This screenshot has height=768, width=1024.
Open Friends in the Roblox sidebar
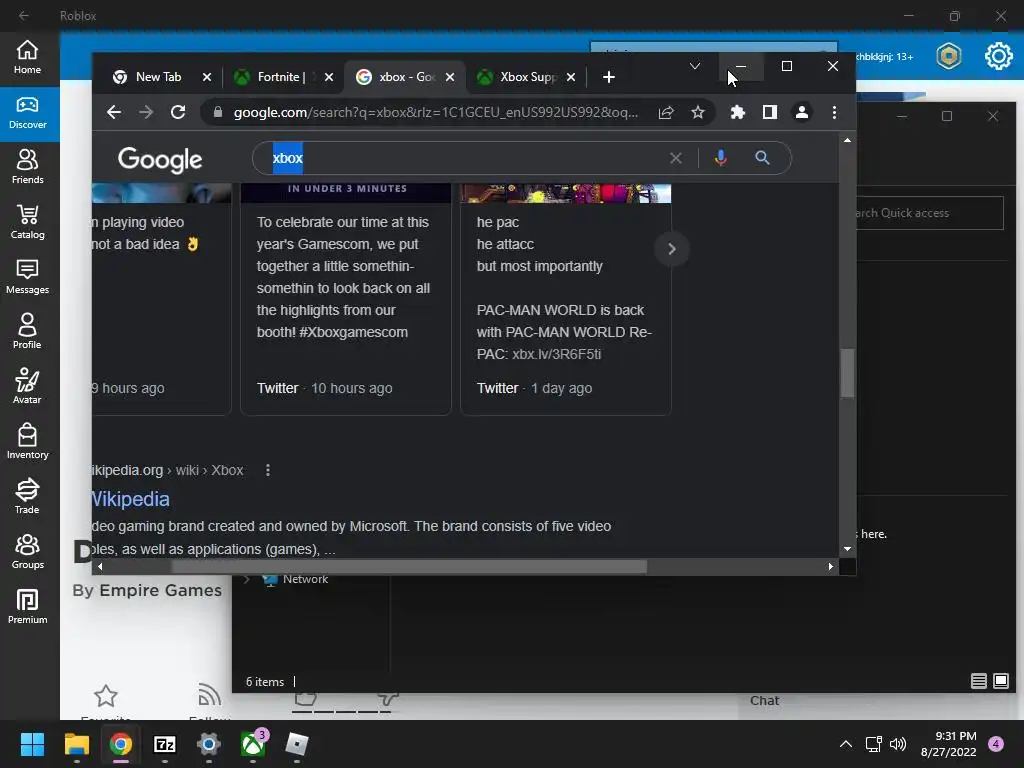click(x=27, y=167)
